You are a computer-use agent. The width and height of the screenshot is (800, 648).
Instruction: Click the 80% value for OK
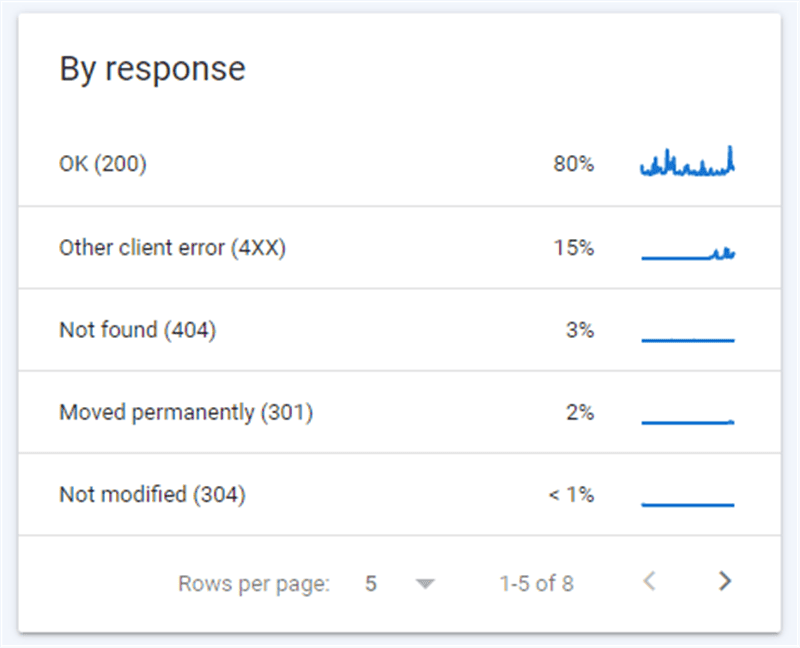(573, 165)
